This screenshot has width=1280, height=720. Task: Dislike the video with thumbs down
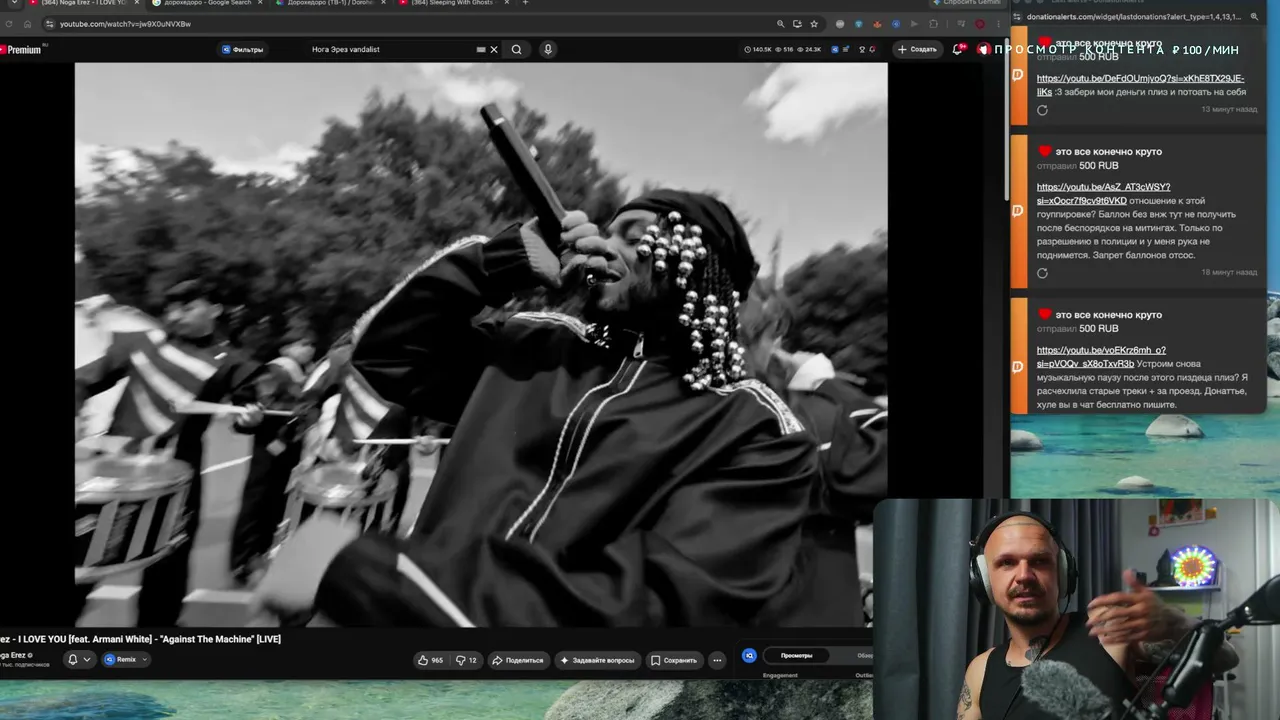pos(466,660)
